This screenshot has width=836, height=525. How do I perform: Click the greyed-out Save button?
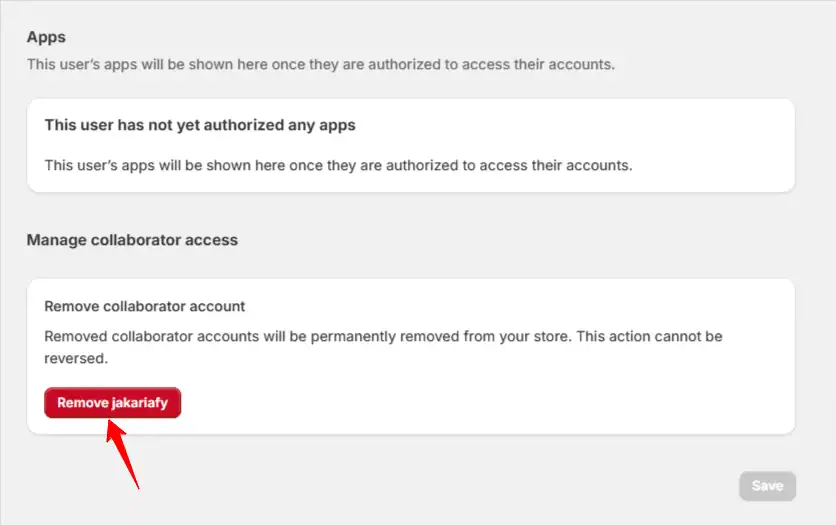click(x=767, y=486)
